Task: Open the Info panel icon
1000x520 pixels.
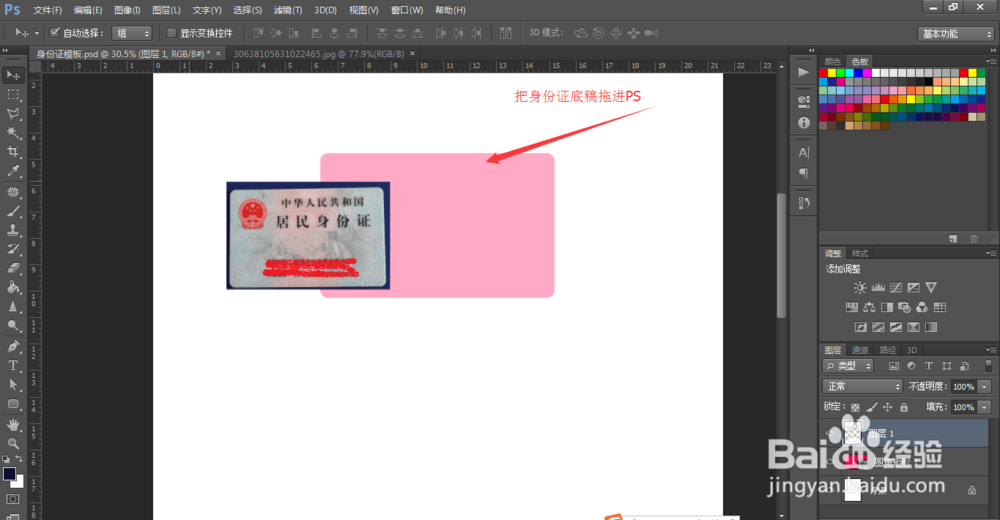Action: click(804, 123)
